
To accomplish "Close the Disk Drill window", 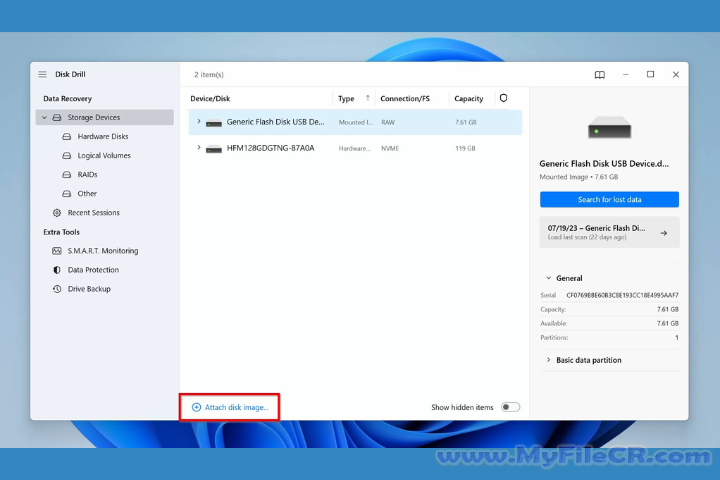I will pos(675,74).
